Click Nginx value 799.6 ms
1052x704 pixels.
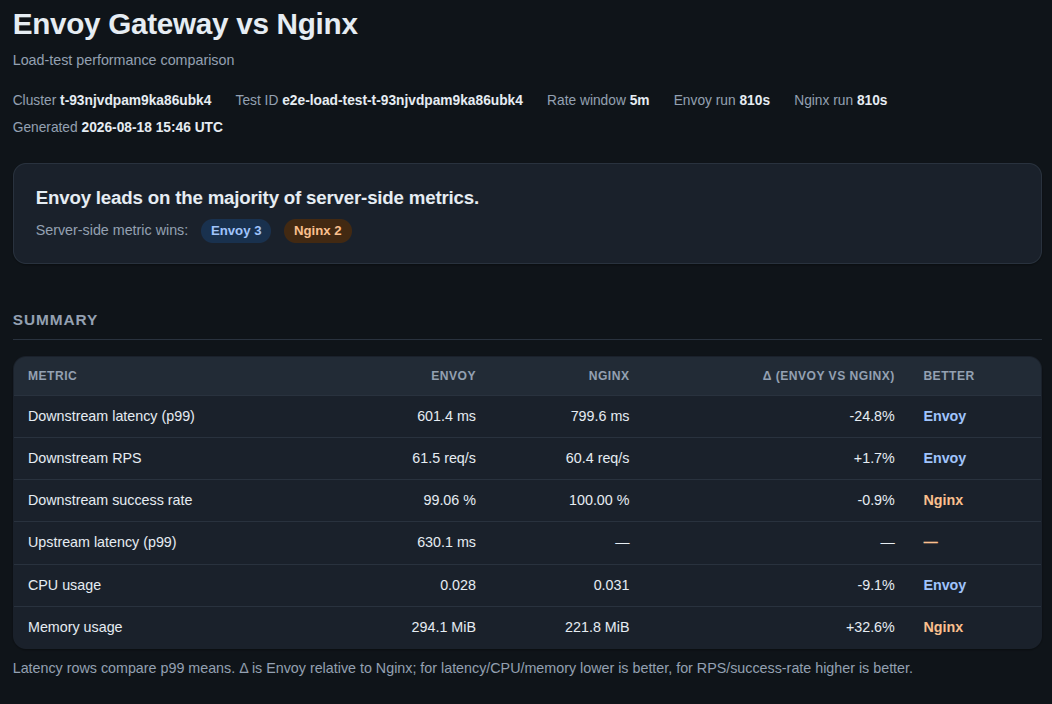600,416
